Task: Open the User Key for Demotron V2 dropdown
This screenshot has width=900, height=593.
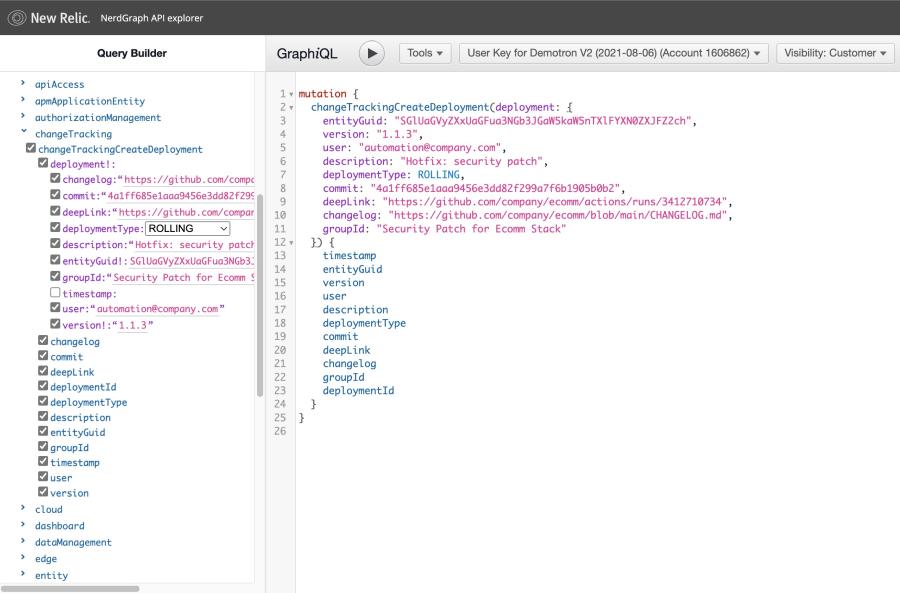Action: click(613, 53)
